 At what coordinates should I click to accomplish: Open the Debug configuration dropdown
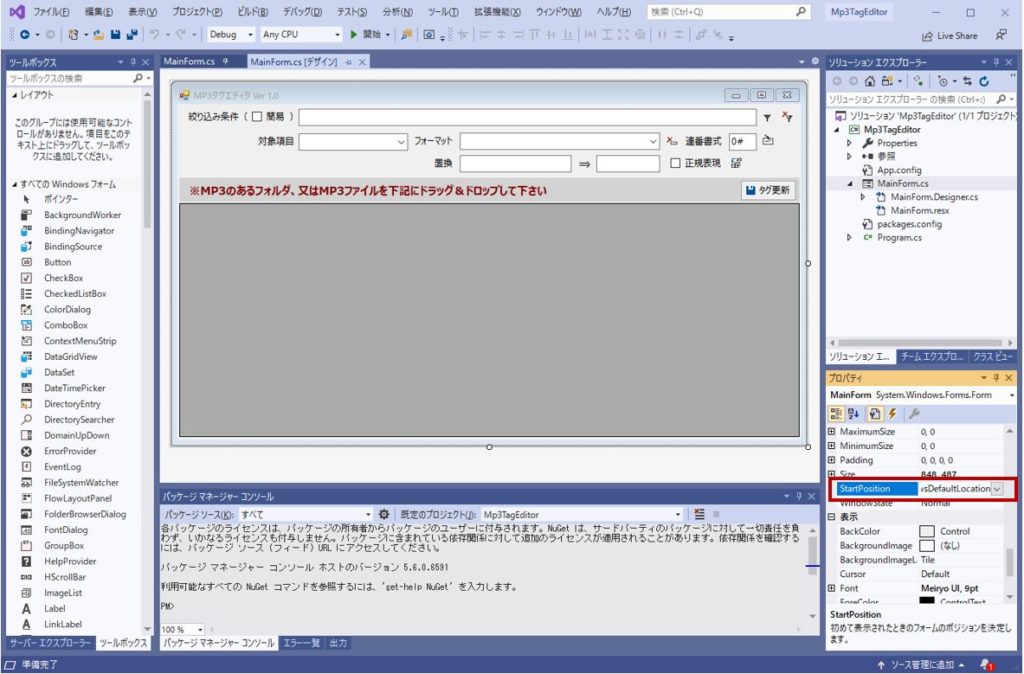click(x=230, y=35)
